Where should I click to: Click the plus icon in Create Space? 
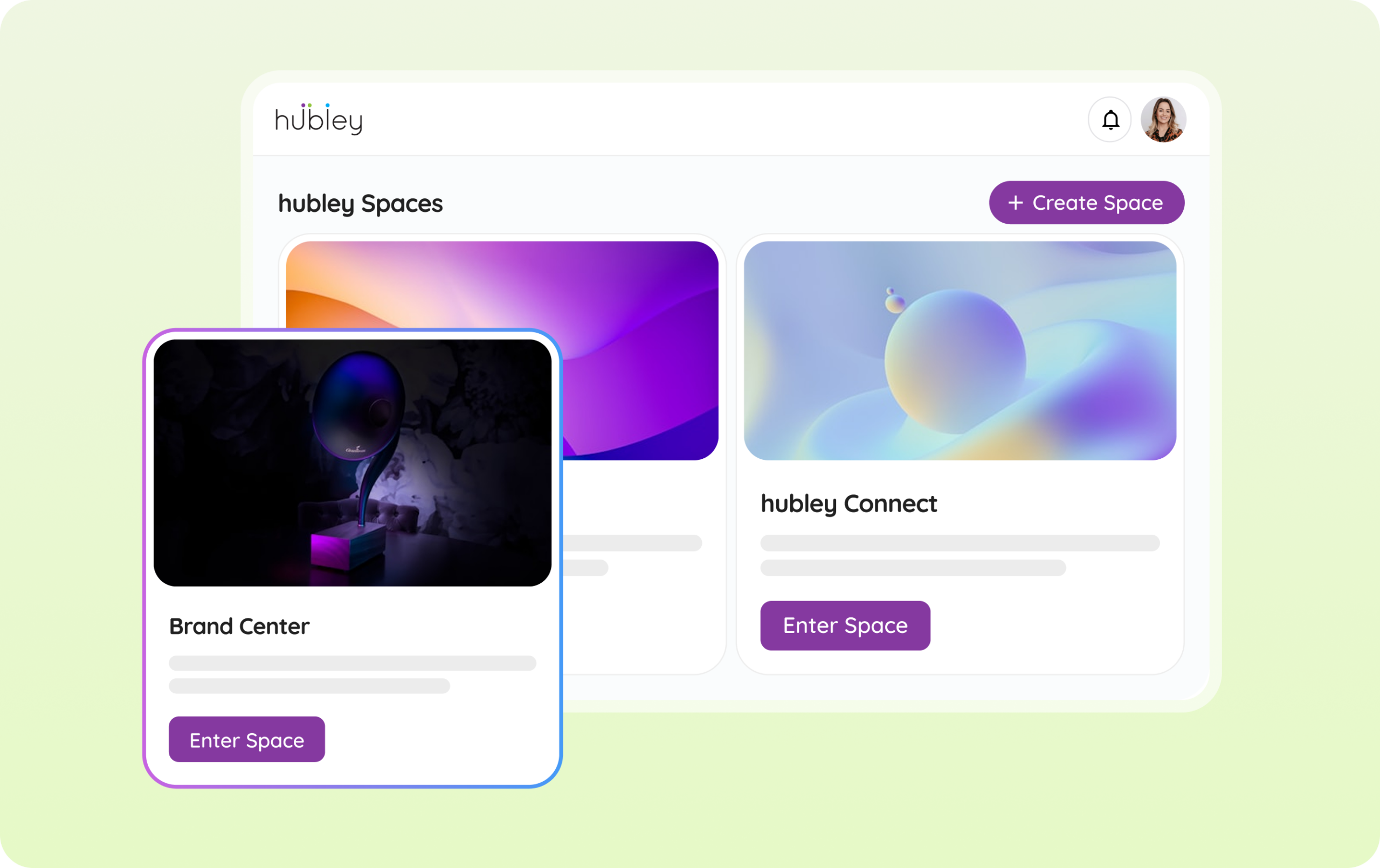pos(1015,202)
